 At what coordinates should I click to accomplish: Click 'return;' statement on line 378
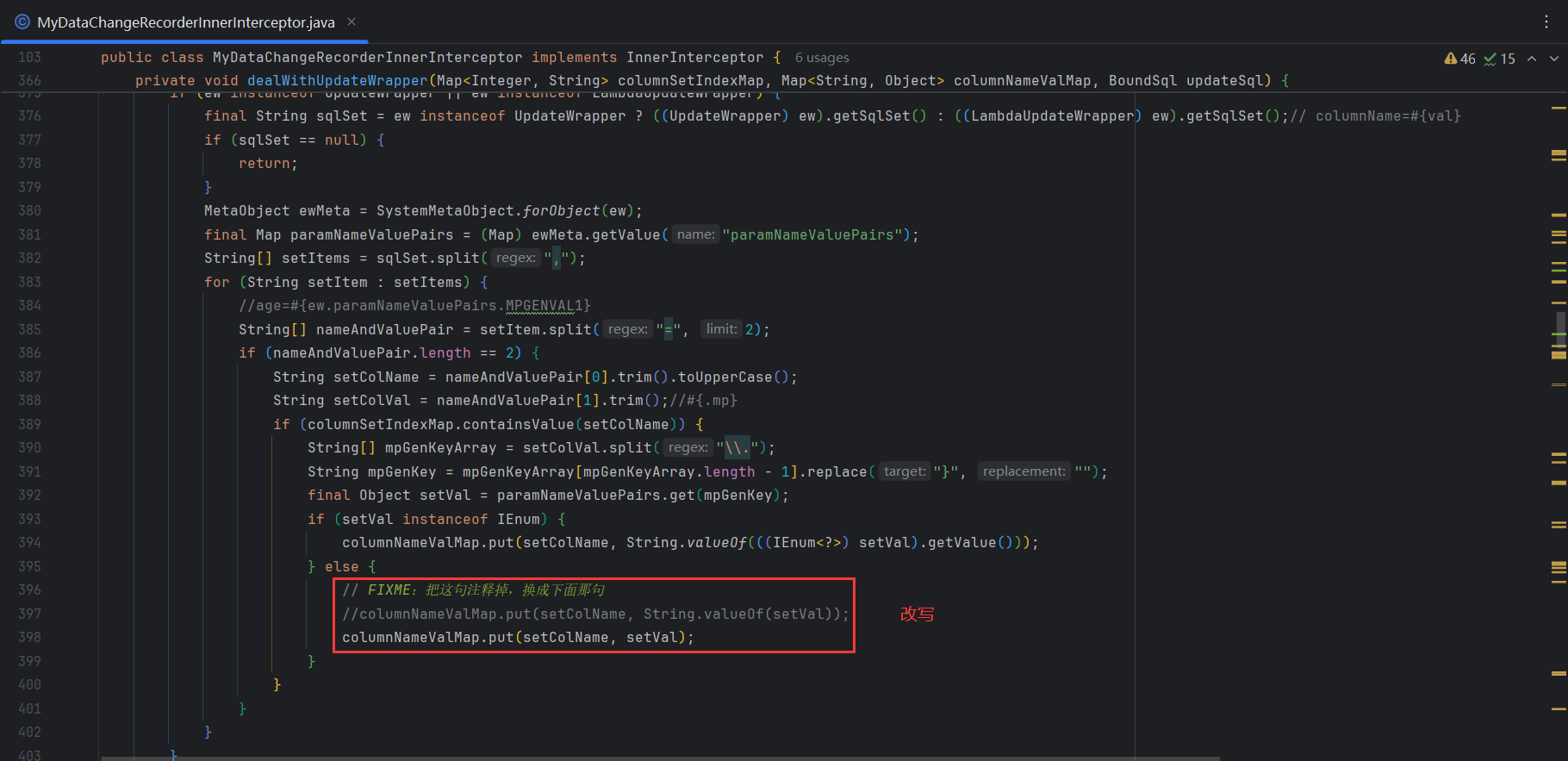(x=268, y=163)
